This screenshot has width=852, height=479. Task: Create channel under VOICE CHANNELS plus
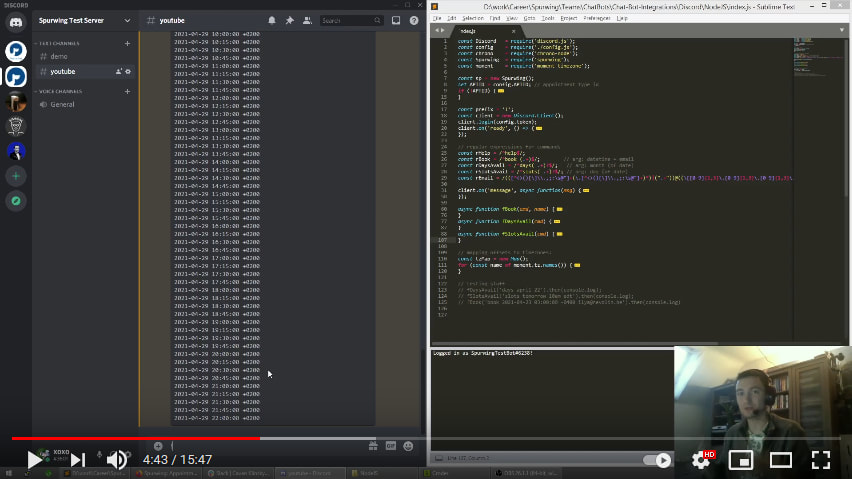click(127, 91)
